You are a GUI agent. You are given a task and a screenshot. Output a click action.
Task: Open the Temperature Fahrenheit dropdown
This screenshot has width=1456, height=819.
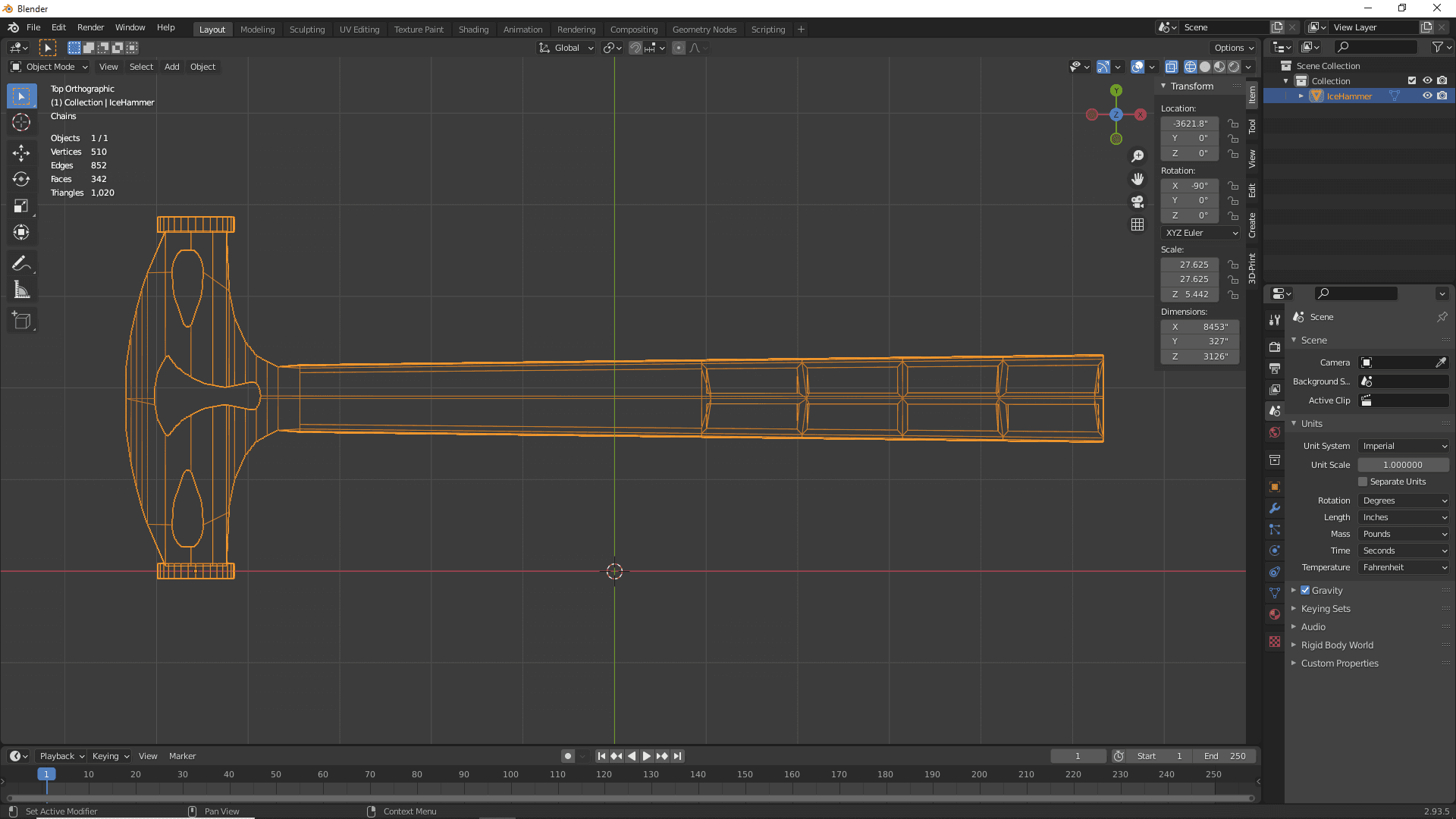tap(1404, 567)
